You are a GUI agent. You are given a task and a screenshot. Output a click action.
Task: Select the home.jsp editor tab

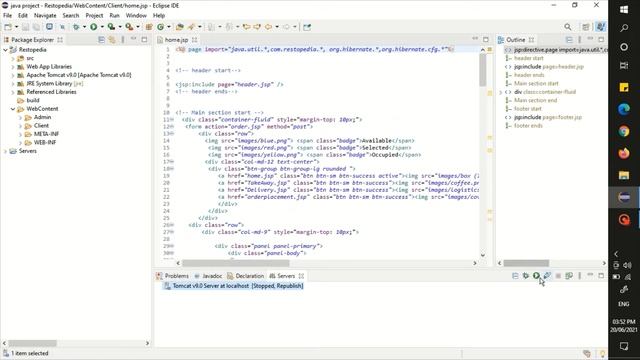pyautogui.click(x=176, y=40)
